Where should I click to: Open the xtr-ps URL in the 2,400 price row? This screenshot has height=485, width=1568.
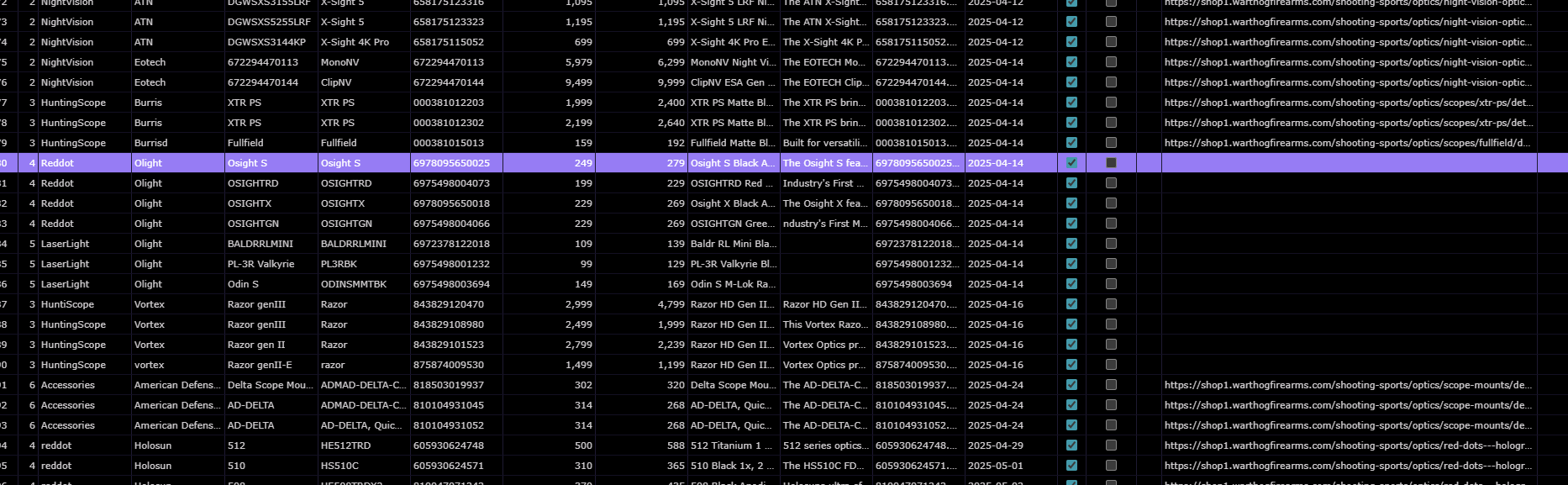(1349, 103)
